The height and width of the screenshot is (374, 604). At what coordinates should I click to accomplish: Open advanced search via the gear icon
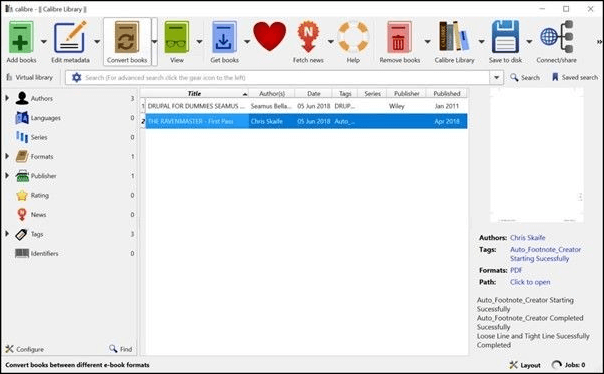(76, 77)
